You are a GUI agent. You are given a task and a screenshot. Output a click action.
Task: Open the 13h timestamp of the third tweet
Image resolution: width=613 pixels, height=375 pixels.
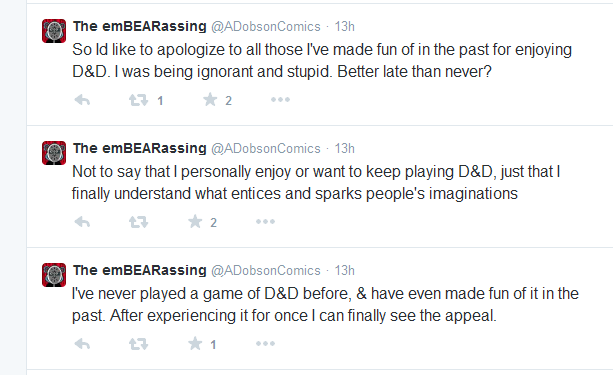click(344, 271)
